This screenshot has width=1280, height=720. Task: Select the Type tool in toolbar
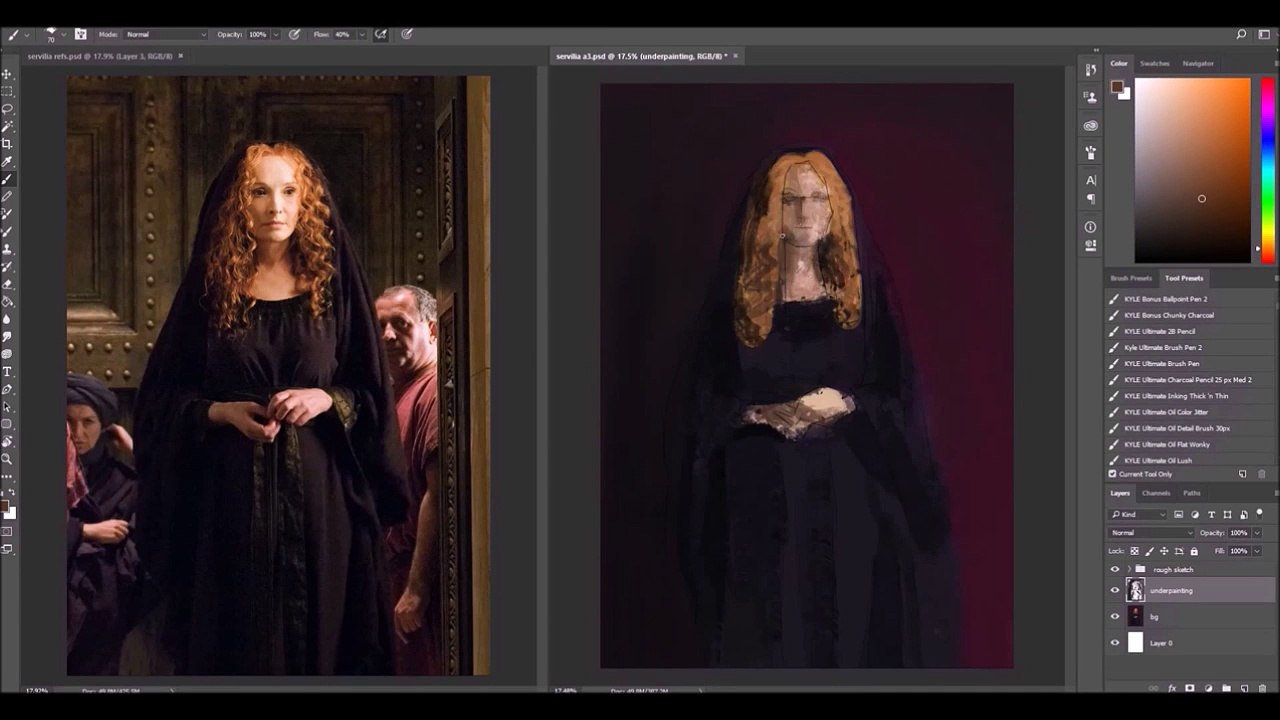pos(7,372)
